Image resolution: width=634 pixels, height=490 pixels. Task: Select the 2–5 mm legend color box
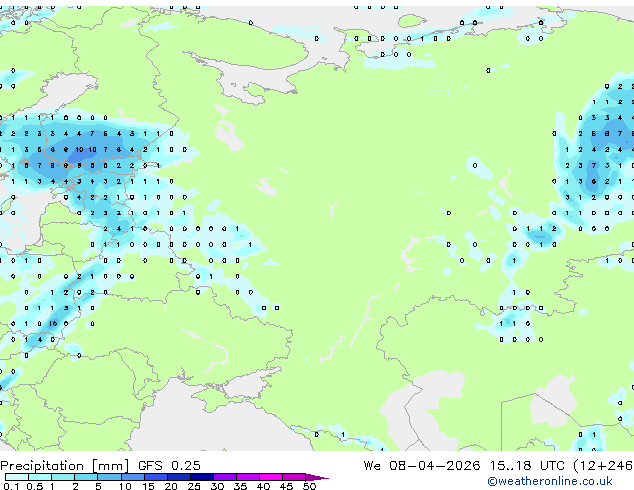click(x=86, y=477)
